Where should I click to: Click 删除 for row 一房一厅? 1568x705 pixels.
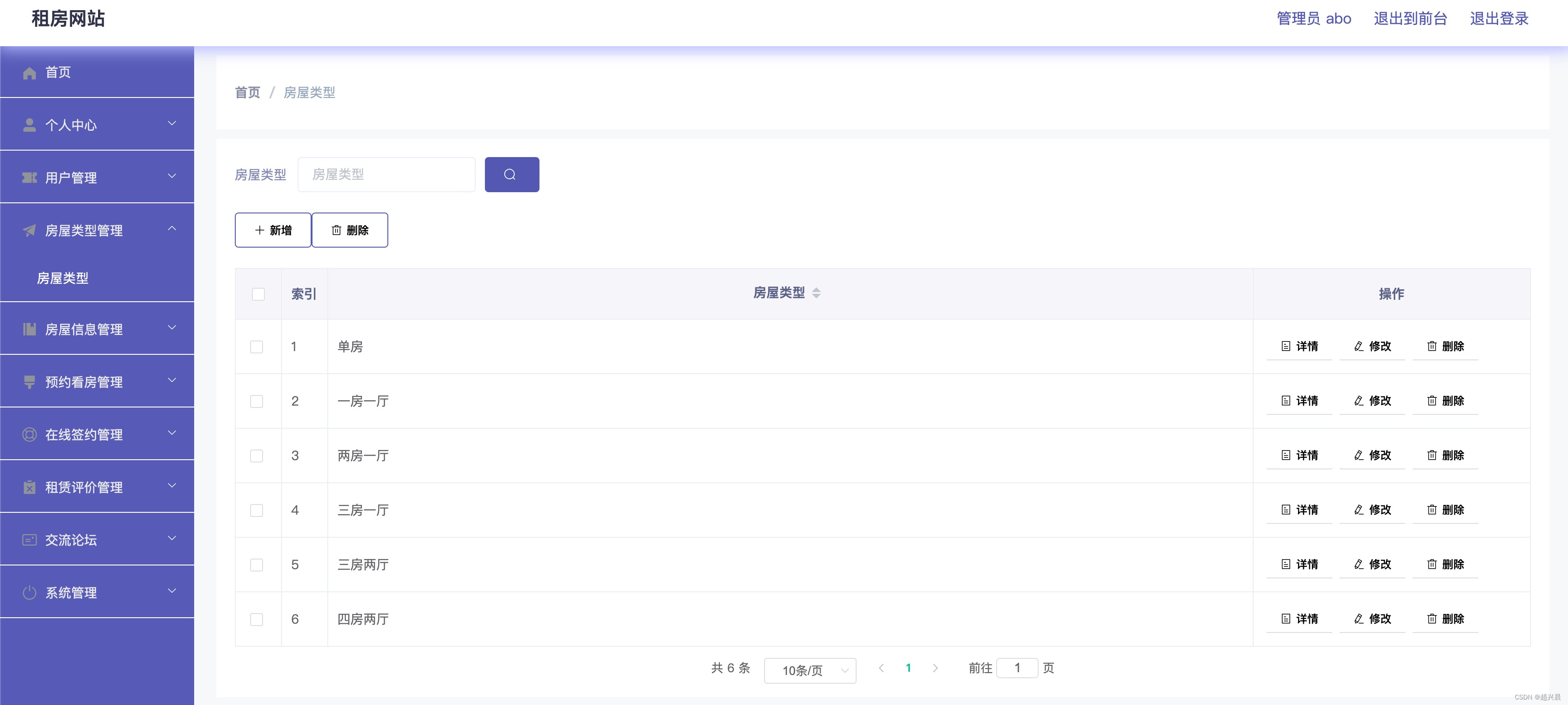(x=1445, y=401)
